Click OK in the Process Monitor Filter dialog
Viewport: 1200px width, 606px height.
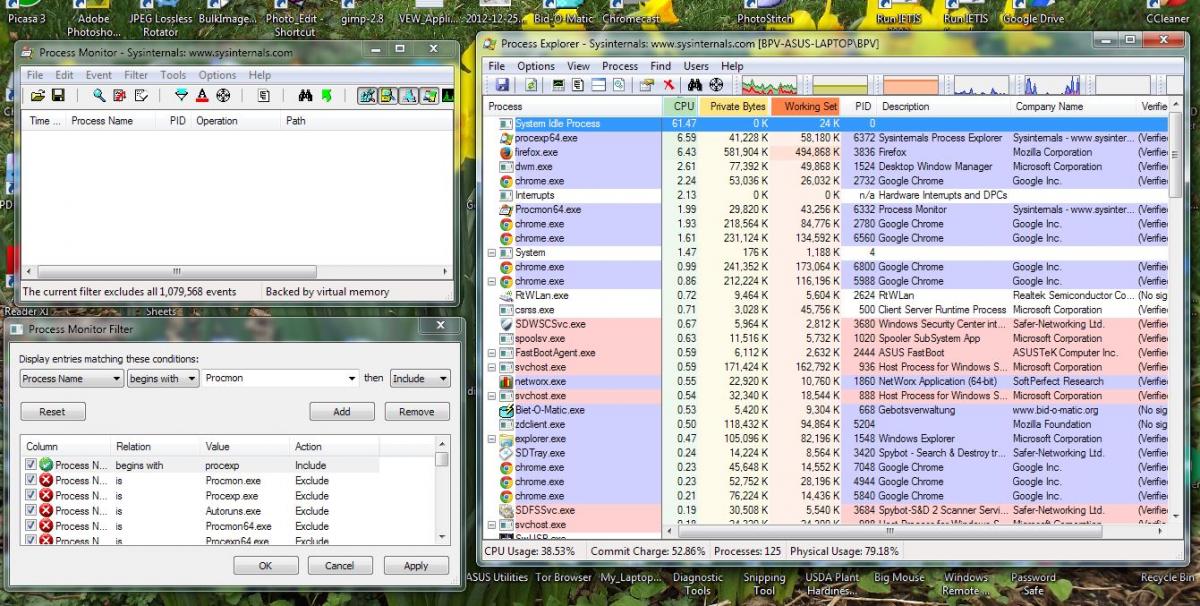click(x=265, y=565)
